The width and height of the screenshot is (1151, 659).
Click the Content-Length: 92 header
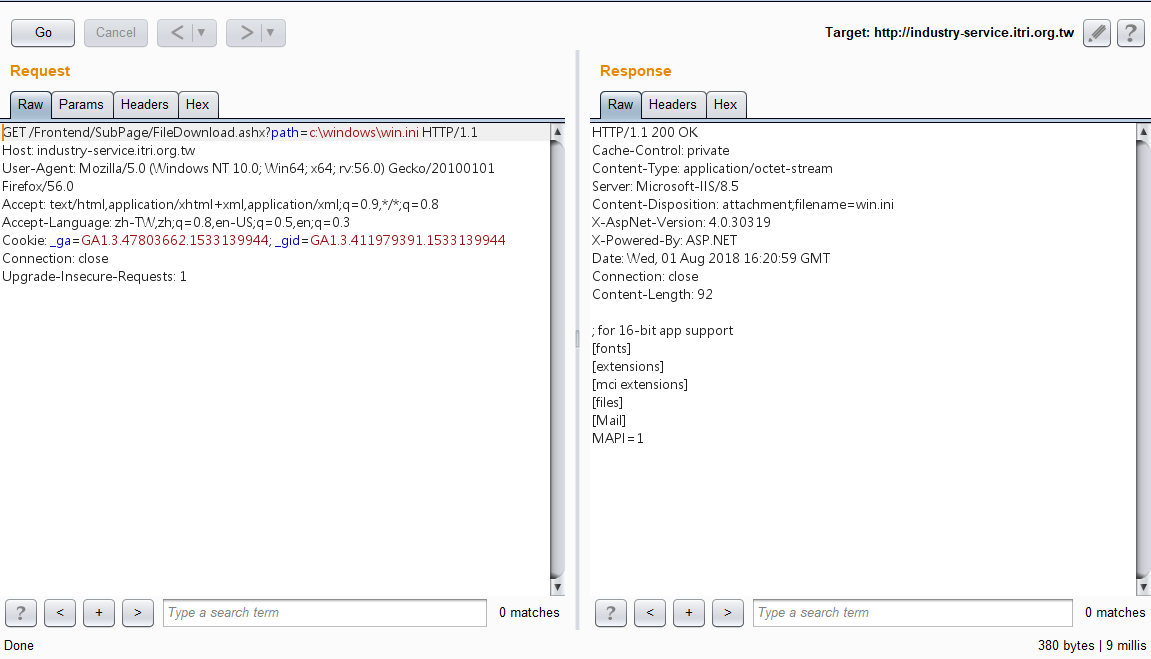652,294
